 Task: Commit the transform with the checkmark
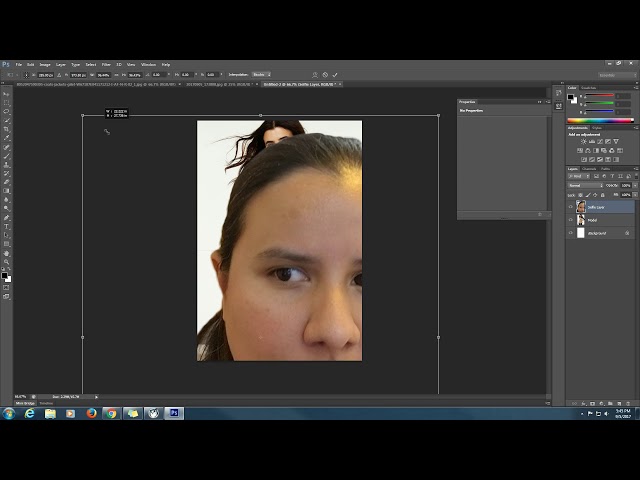[x=335, y=75]
